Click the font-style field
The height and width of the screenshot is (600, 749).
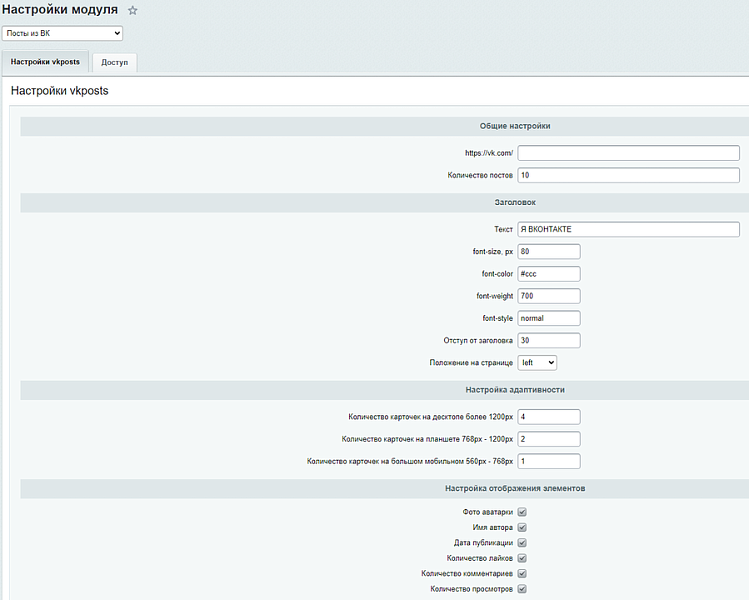coord(549,318)
